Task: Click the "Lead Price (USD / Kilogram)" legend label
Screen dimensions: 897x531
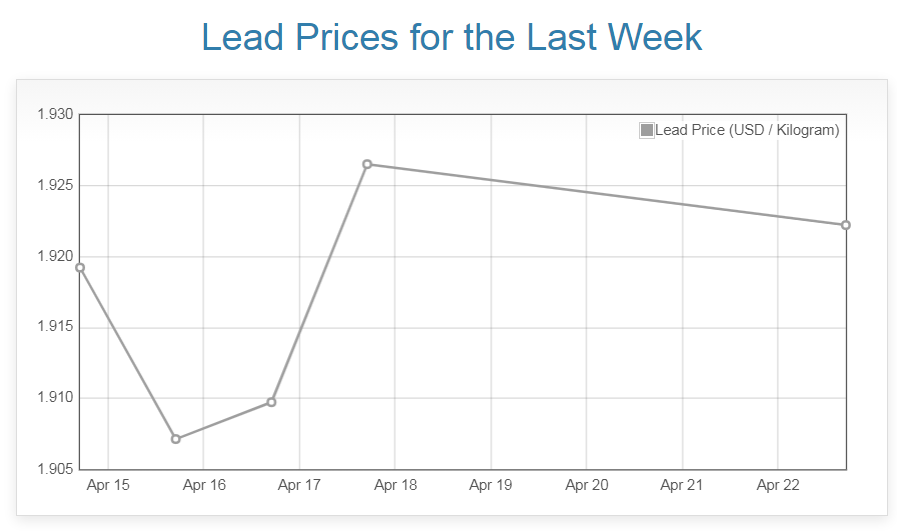Action: click(x=747, y=130)
